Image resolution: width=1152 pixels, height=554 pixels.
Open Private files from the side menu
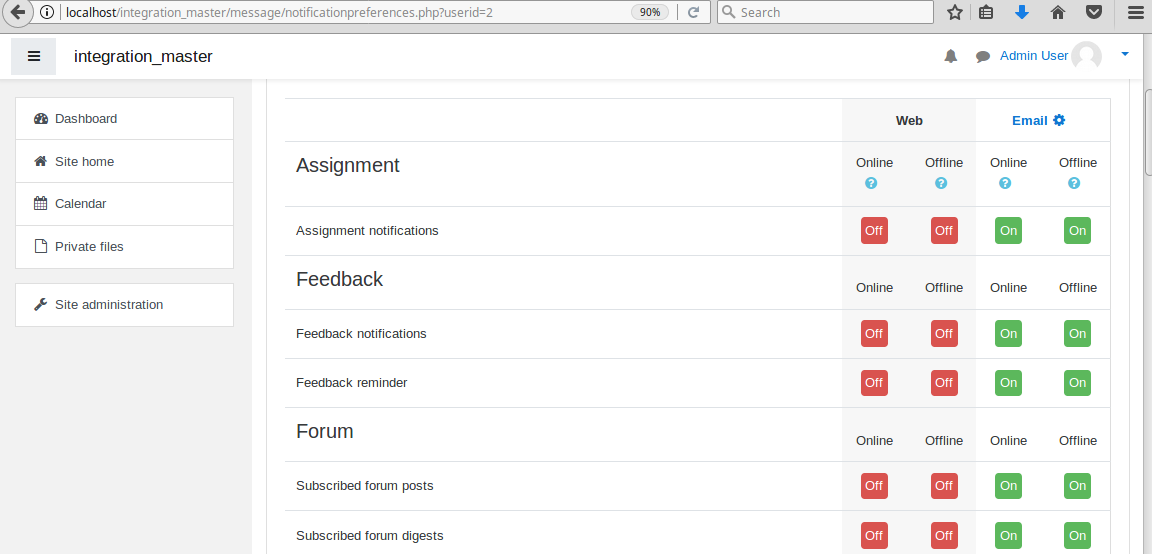124,246
